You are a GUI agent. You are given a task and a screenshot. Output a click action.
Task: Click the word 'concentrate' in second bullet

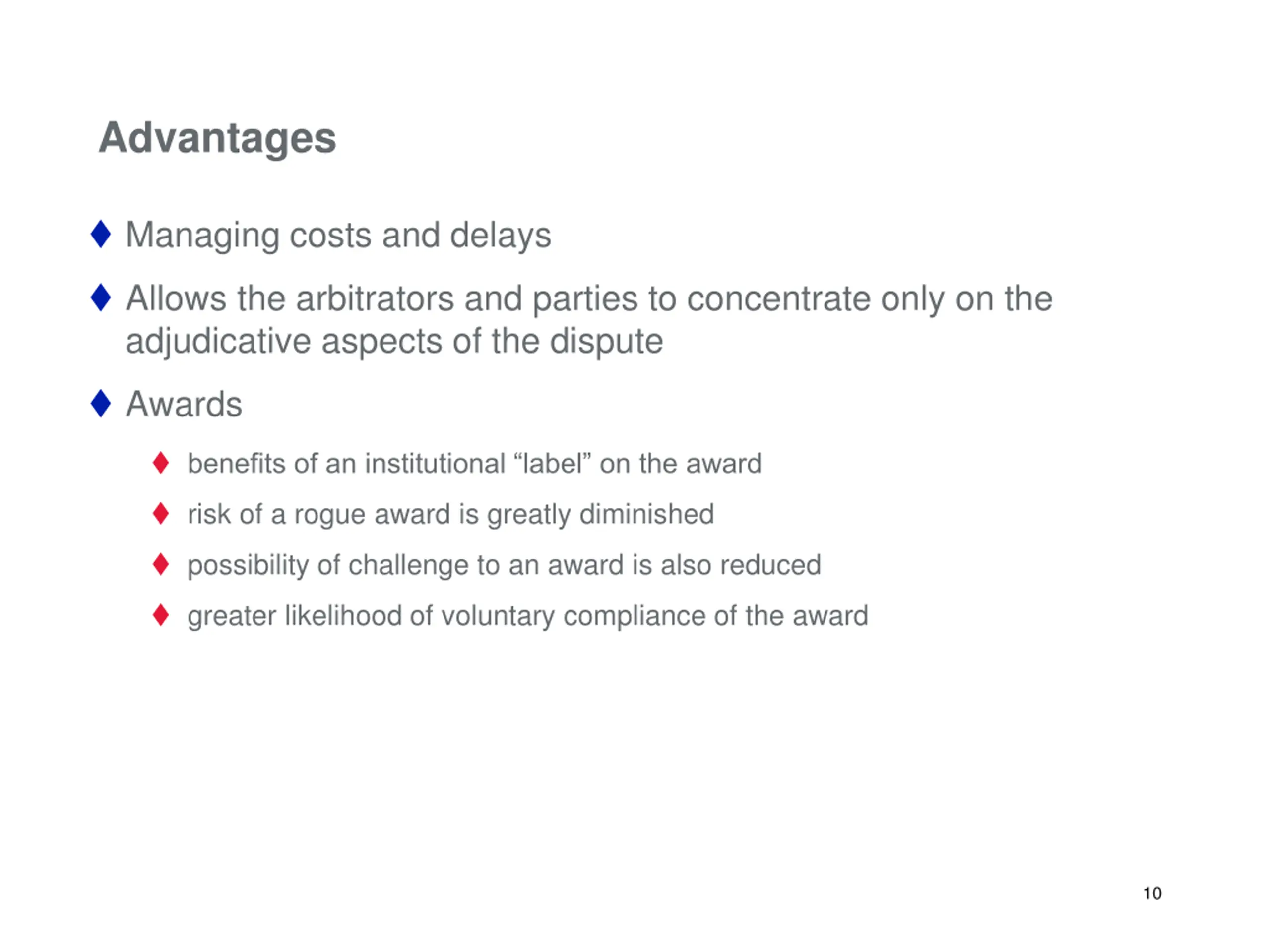[x=778, y=299]
